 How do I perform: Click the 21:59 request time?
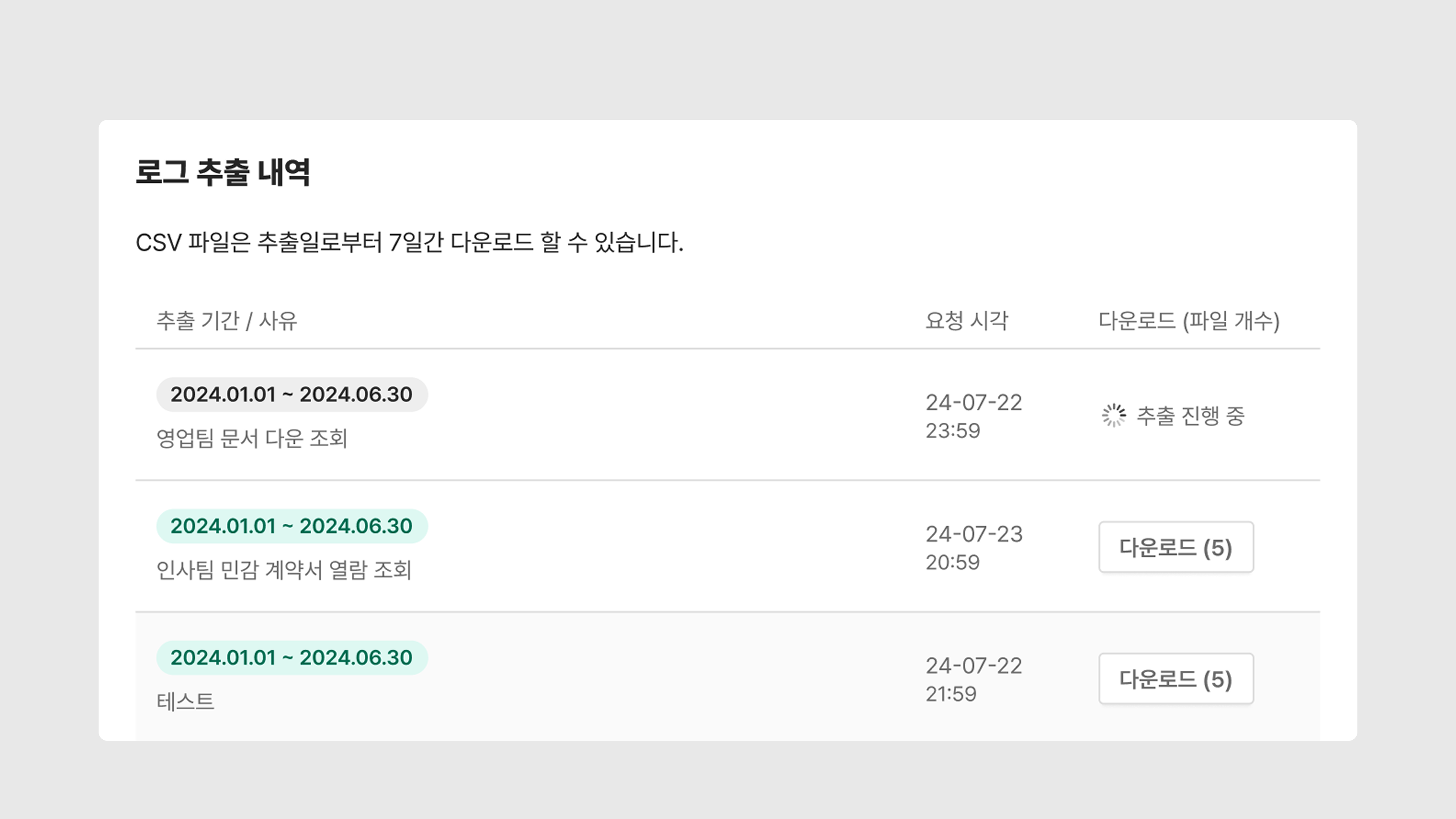(951, 694)
